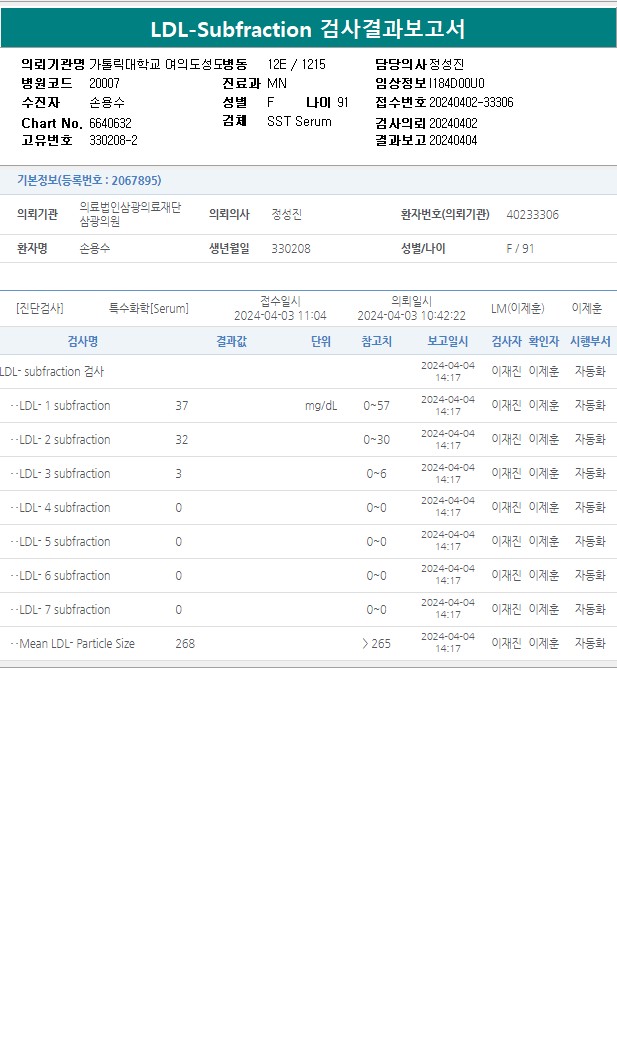Click reception datetime 2024-04-03 11:04

pos(280,315)
